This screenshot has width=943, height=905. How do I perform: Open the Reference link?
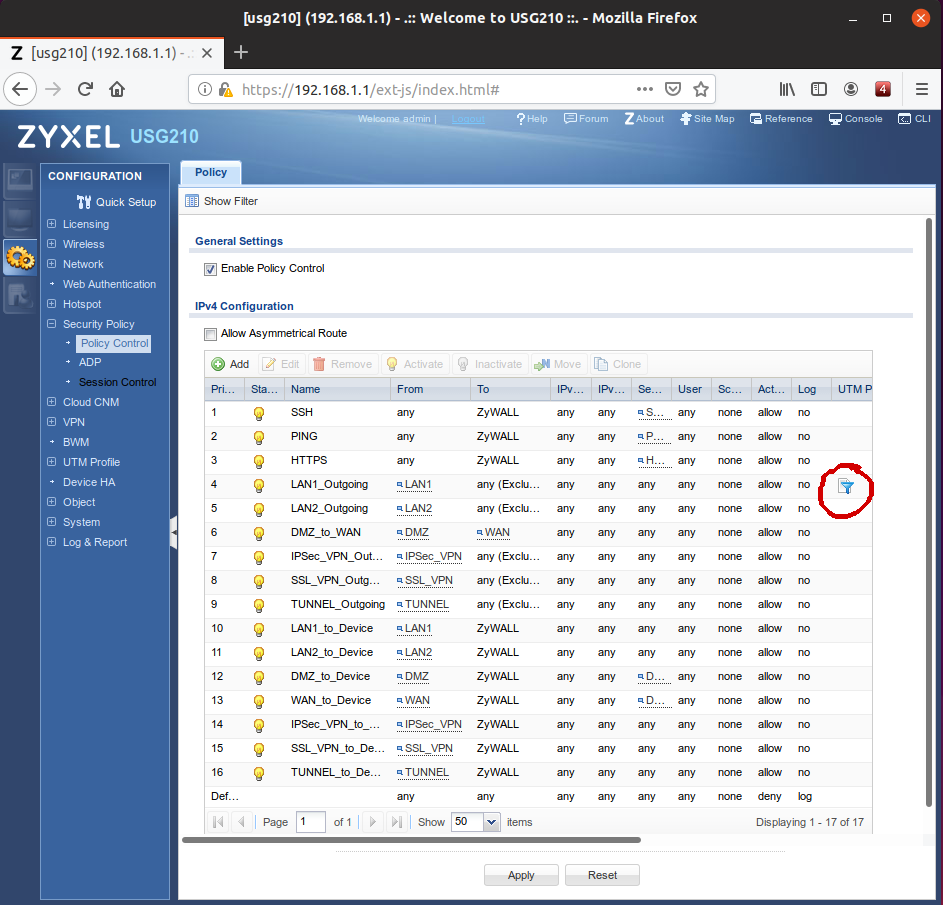point(781,119)
